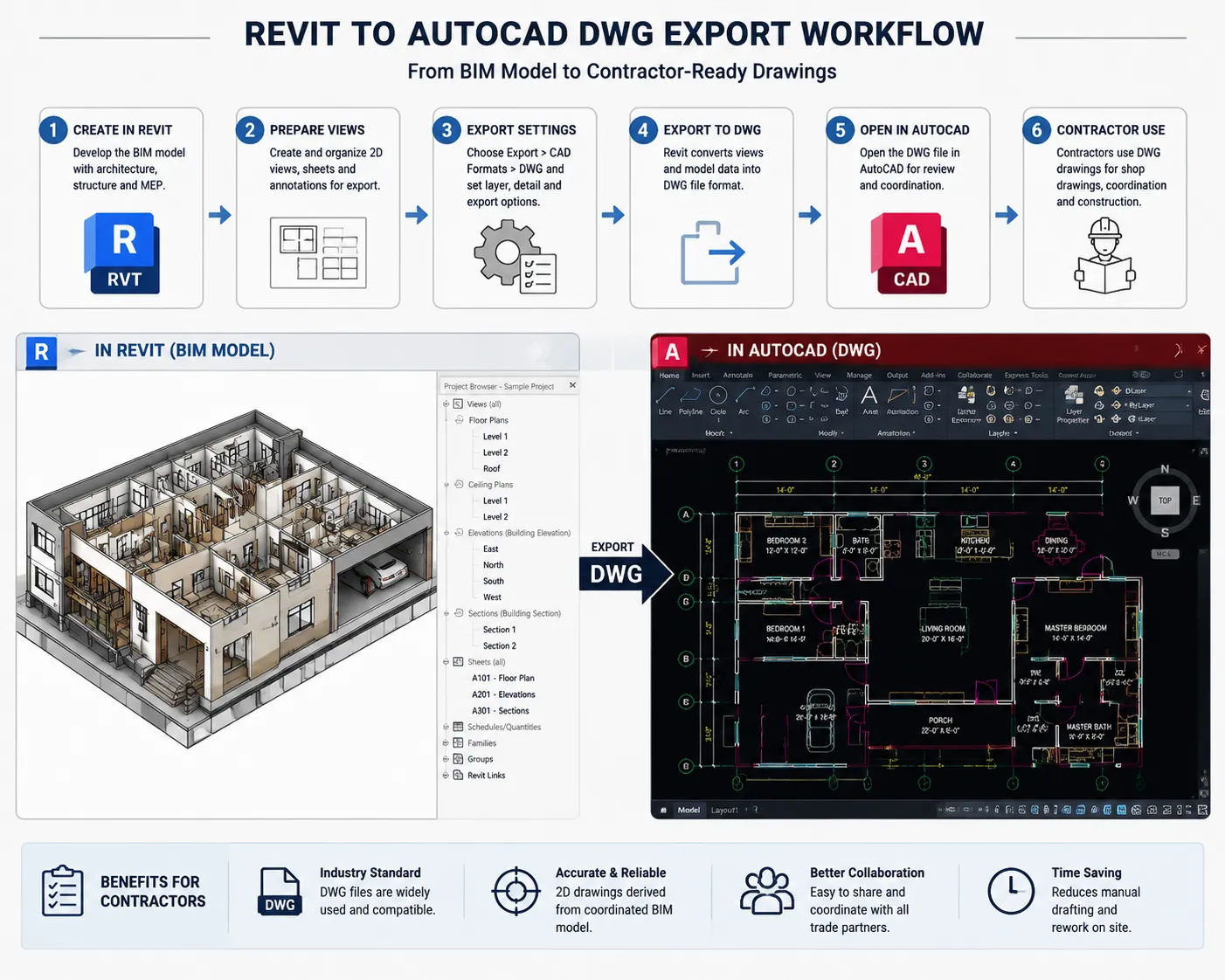Image resolution: width=1225 pixels, height=980 pixels.
Task: Select the Line tool in AutoCAD ribbon
Action: 665,402
